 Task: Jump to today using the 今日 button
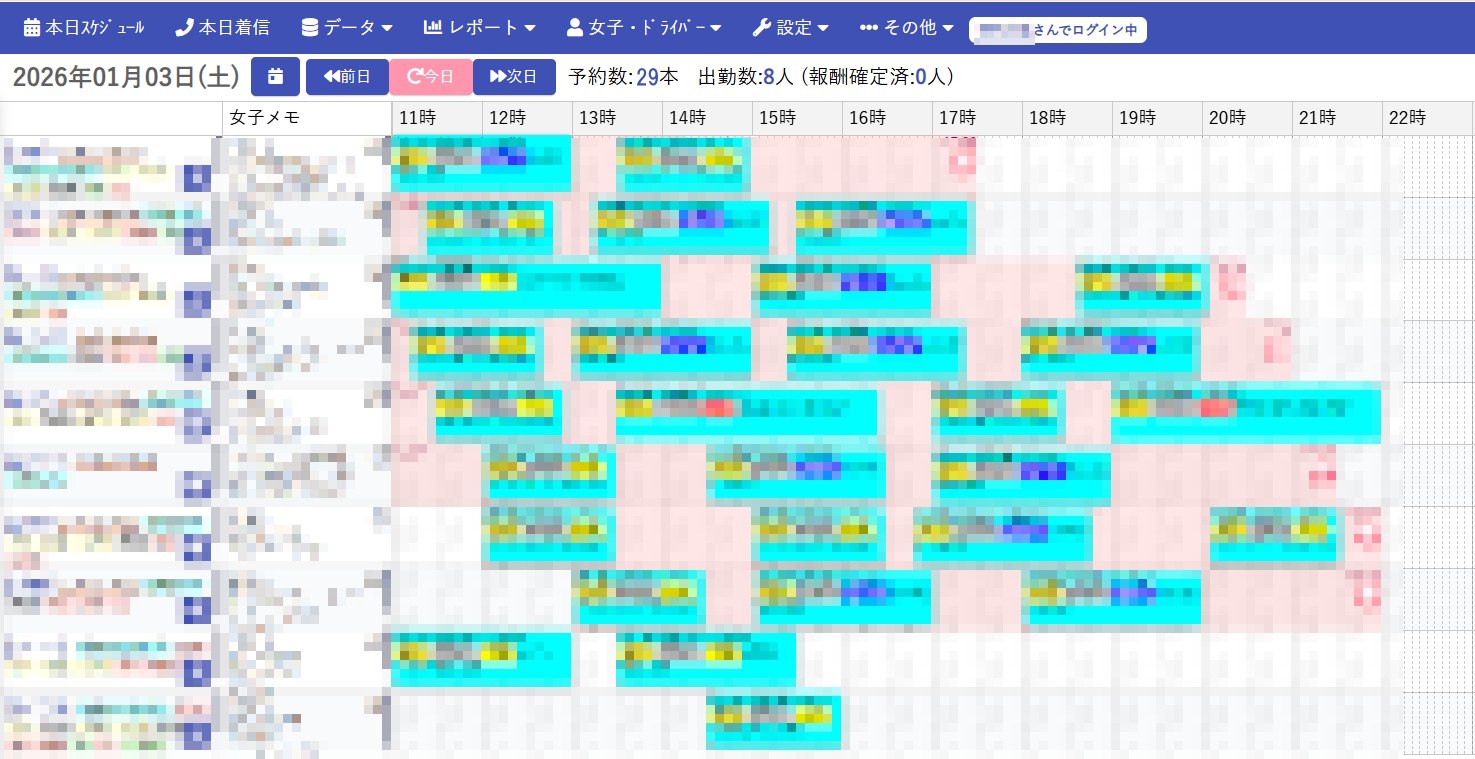tap(431, 77)
